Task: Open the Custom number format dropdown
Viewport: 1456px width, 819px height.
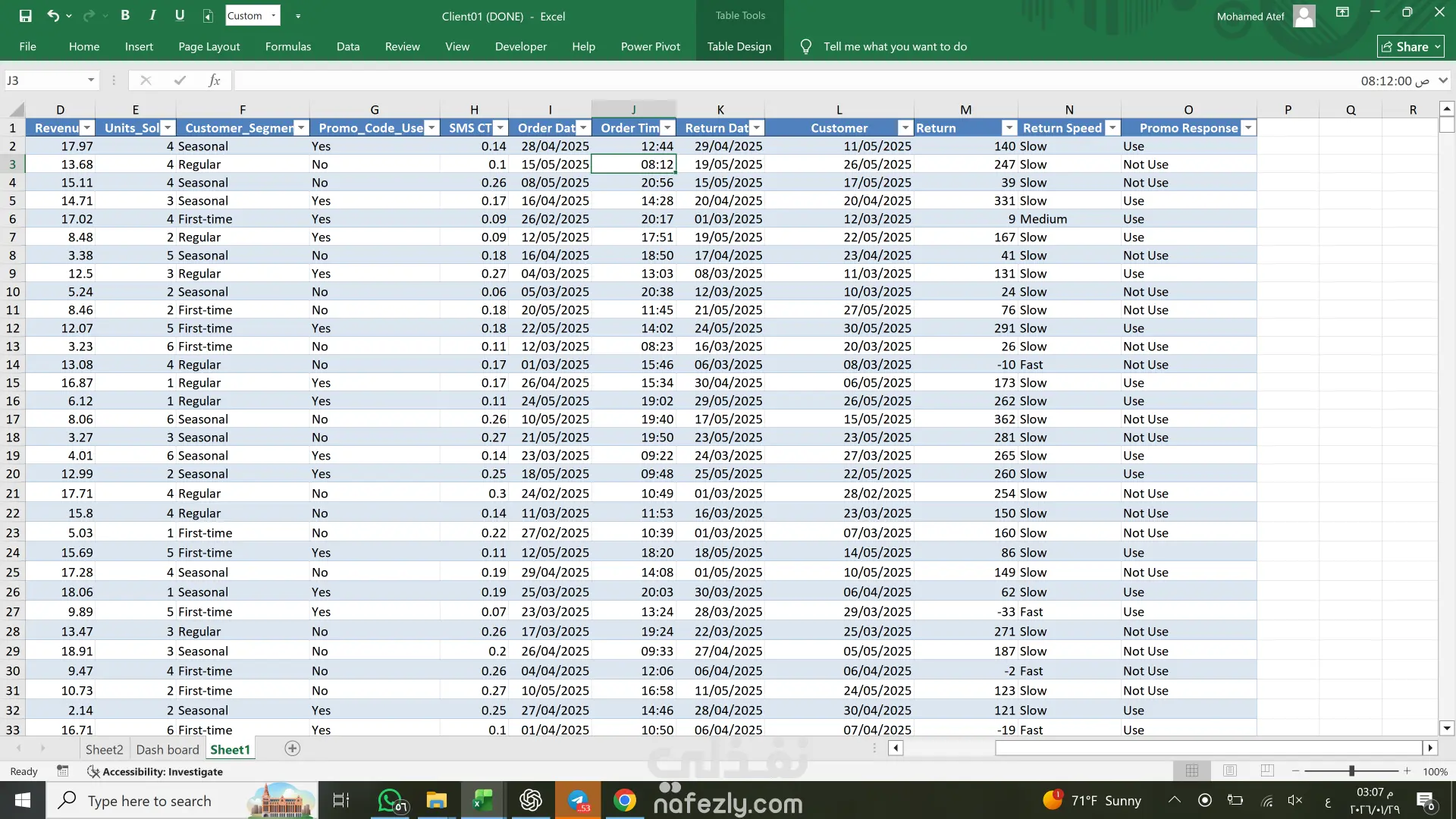Action: 273,15
